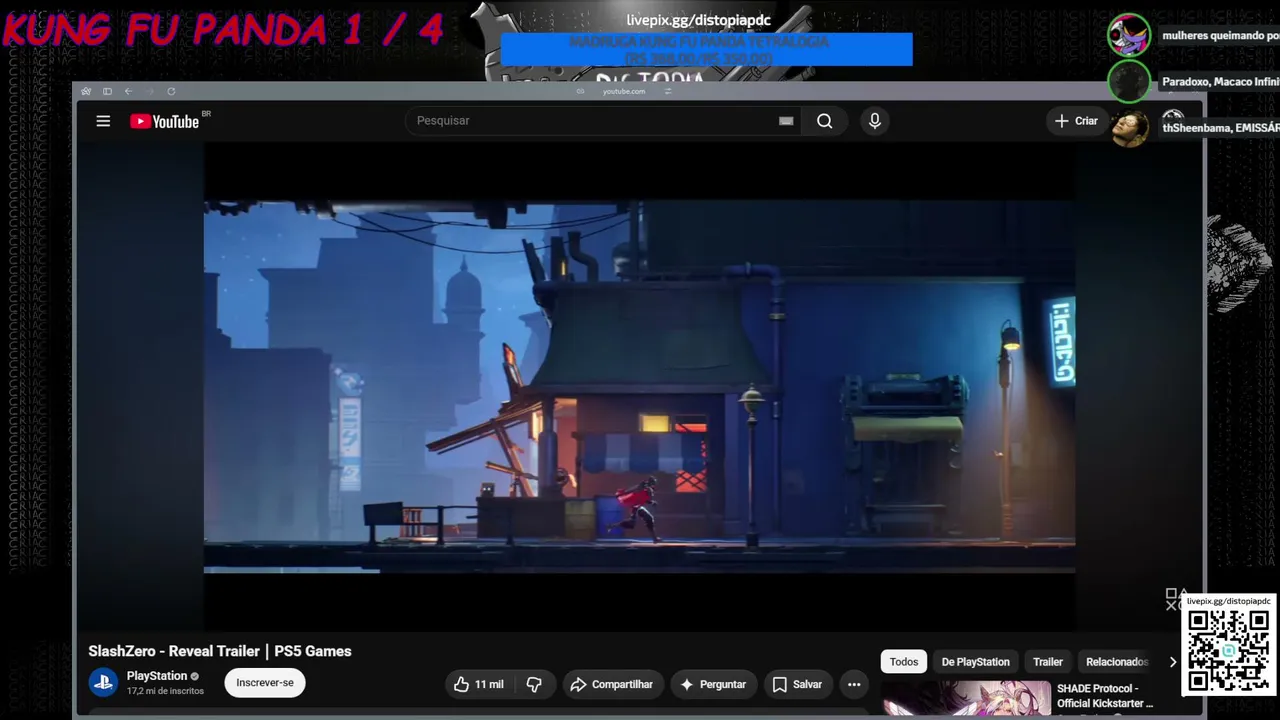
Task: Open the Criar create menu
Action: [x=1076, y=121]
